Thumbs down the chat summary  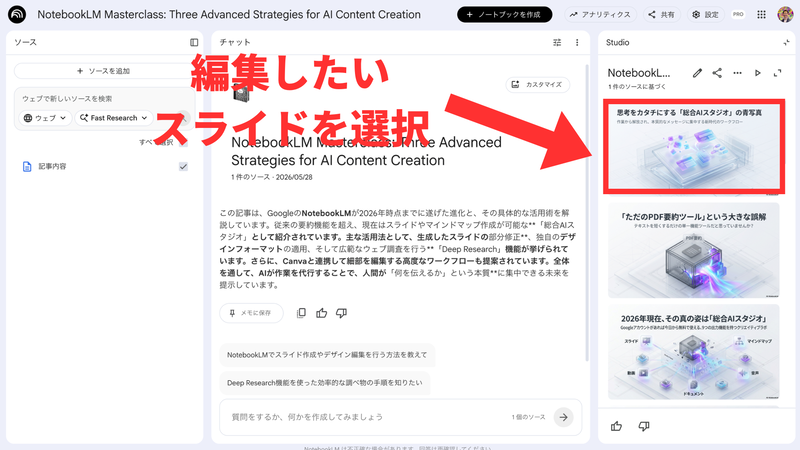(x=341, y=313)
